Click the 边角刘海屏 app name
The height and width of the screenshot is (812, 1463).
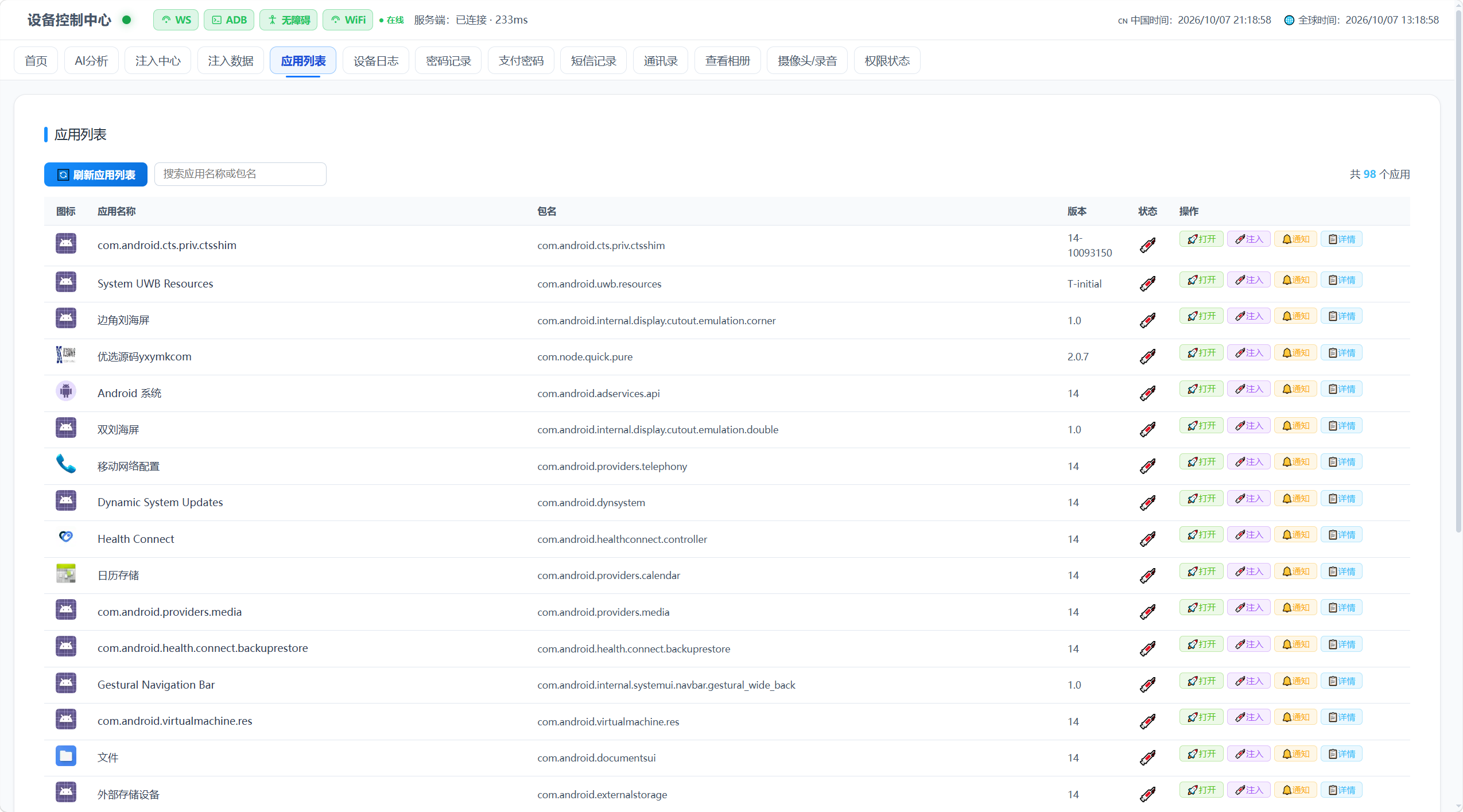pyautogui.click(x=123, y=320)
